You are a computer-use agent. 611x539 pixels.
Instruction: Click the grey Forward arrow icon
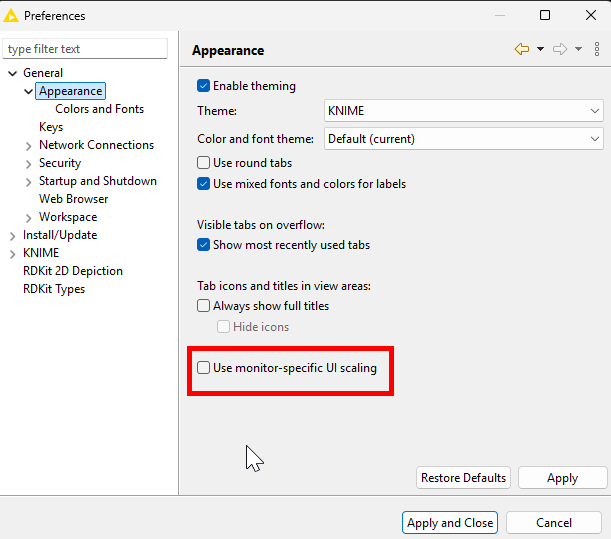(x=560, y=49)
